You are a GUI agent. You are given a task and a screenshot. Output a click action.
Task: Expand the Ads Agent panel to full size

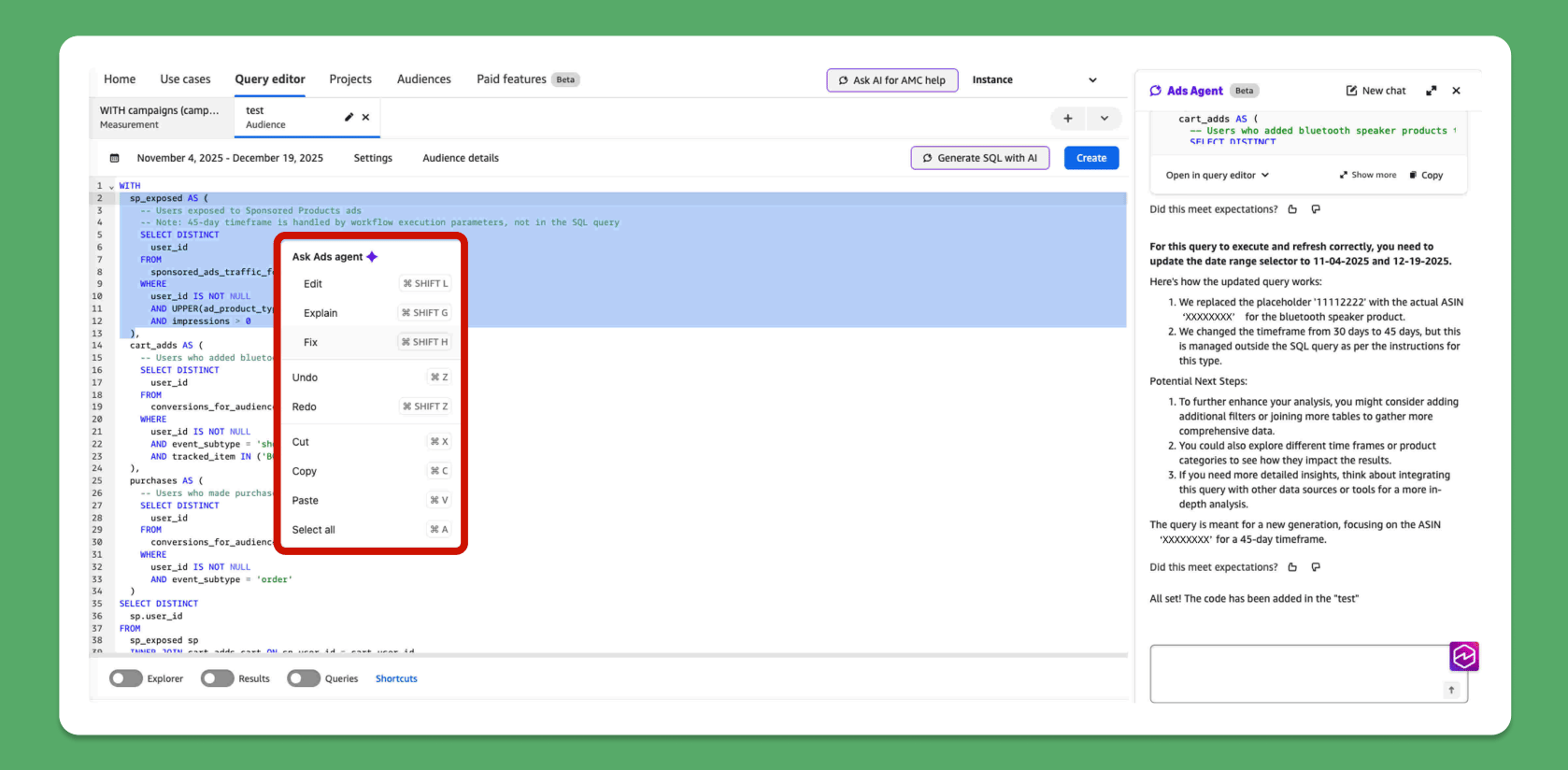pyautogui.click(x=1431, y=91)
